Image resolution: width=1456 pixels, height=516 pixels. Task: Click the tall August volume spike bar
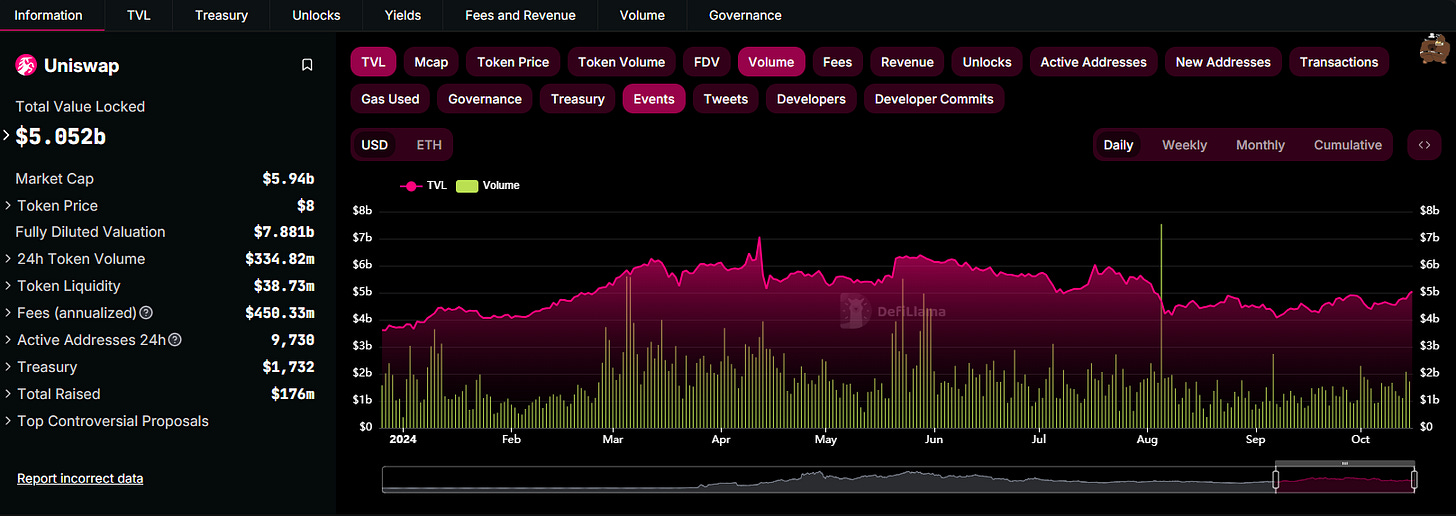coord(1161,326)
